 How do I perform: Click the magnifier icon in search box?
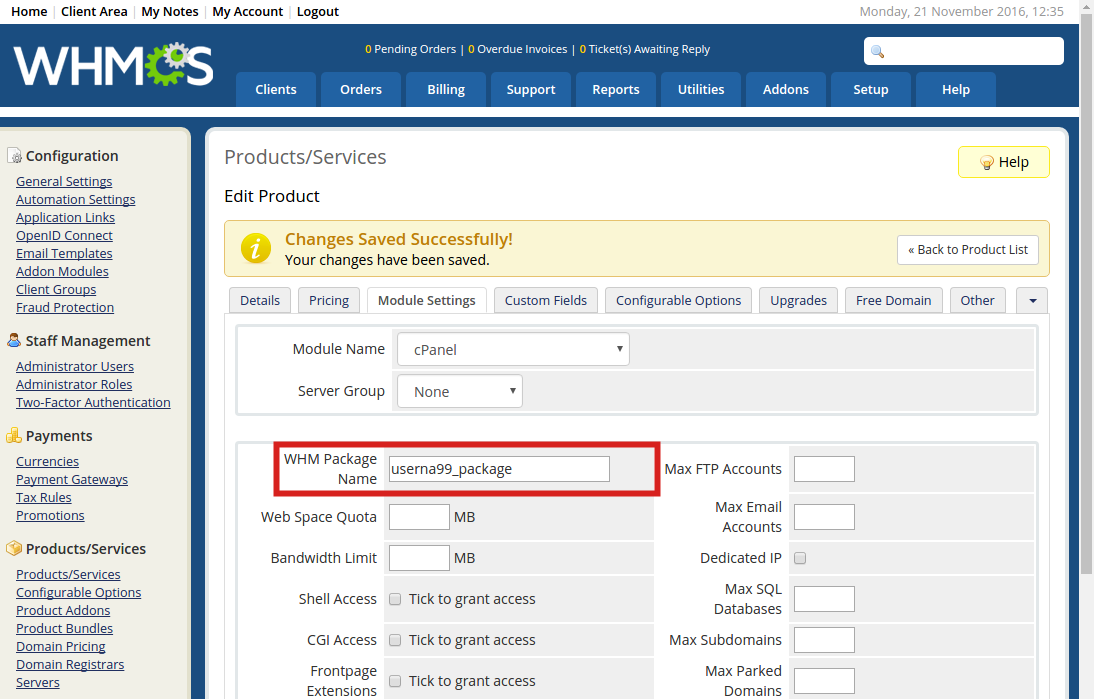pos(878,52)
